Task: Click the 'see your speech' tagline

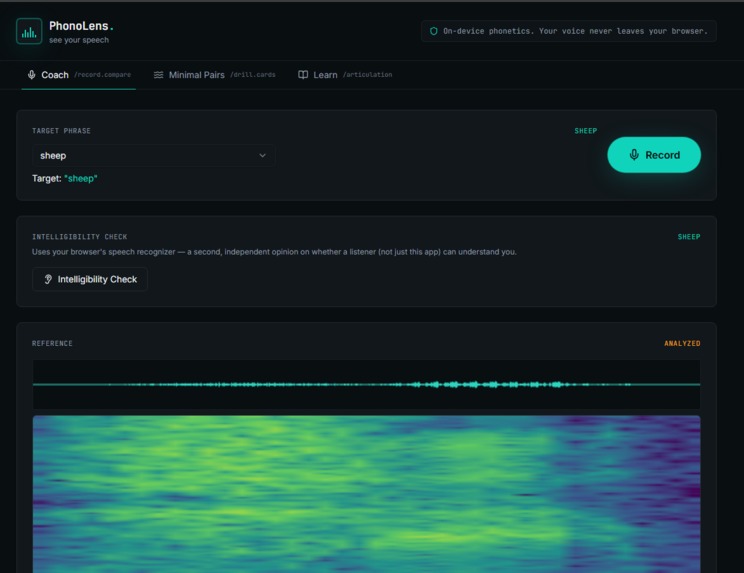Action: pos(79,40)
